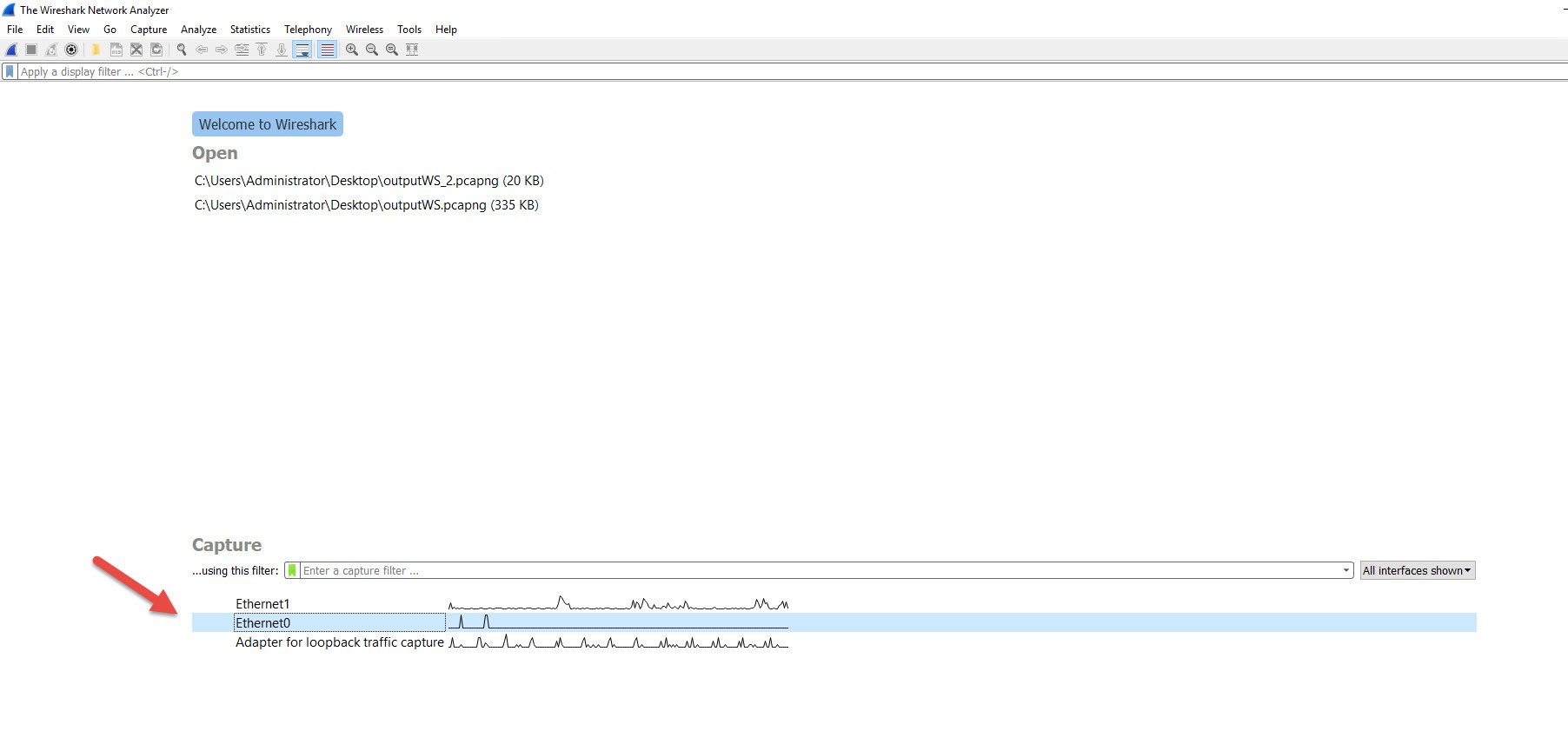Select the Ethernet1 interface
Image resolution: width=1568 pixels, height=738 pixels.
pyautogui.click(x=262, y=603)
